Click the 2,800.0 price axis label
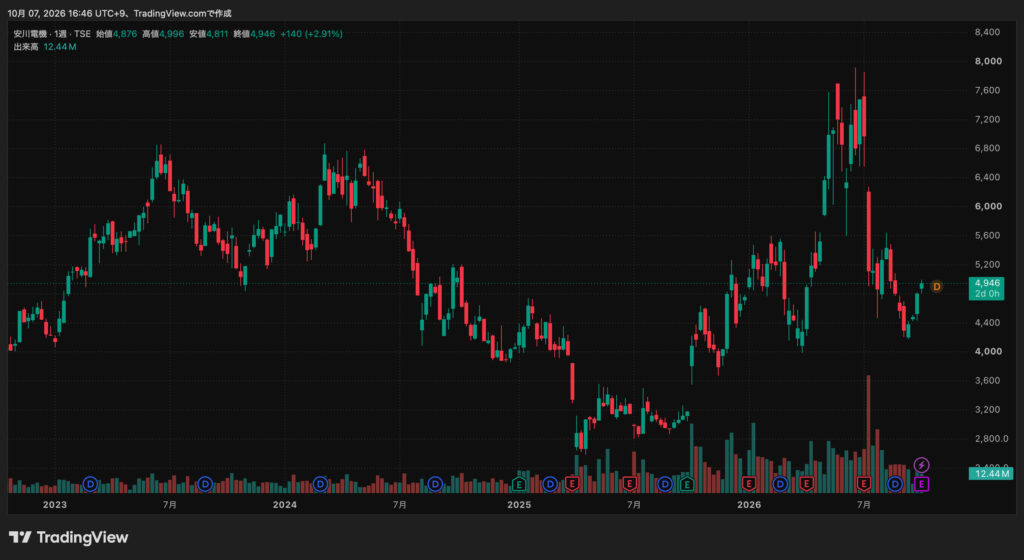Image resolution: width=1024 pixels, height=560 pixels. 991,439
